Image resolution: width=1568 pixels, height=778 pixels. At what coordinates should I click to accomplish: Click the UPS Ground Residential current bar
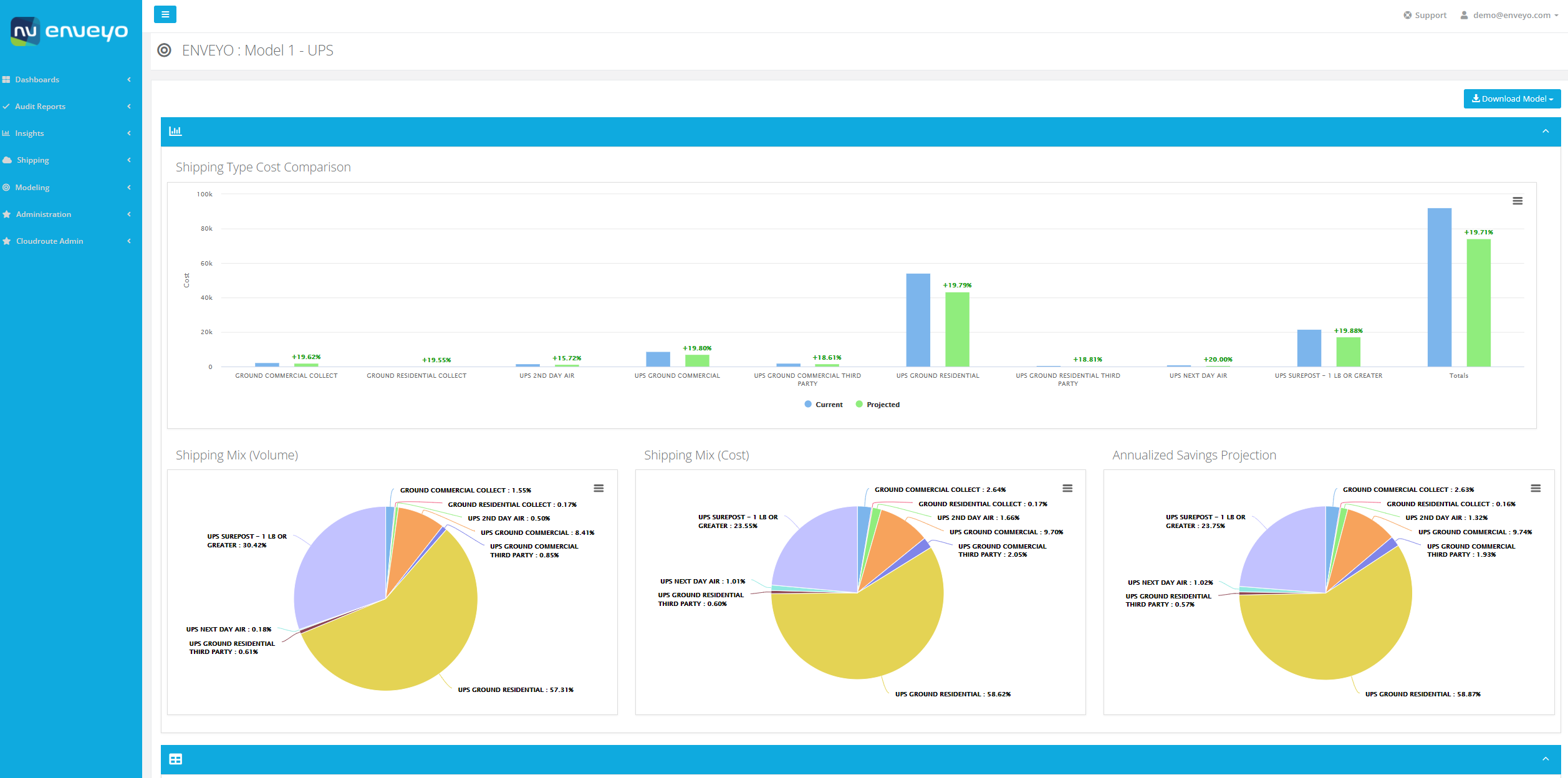pos(918,320)
